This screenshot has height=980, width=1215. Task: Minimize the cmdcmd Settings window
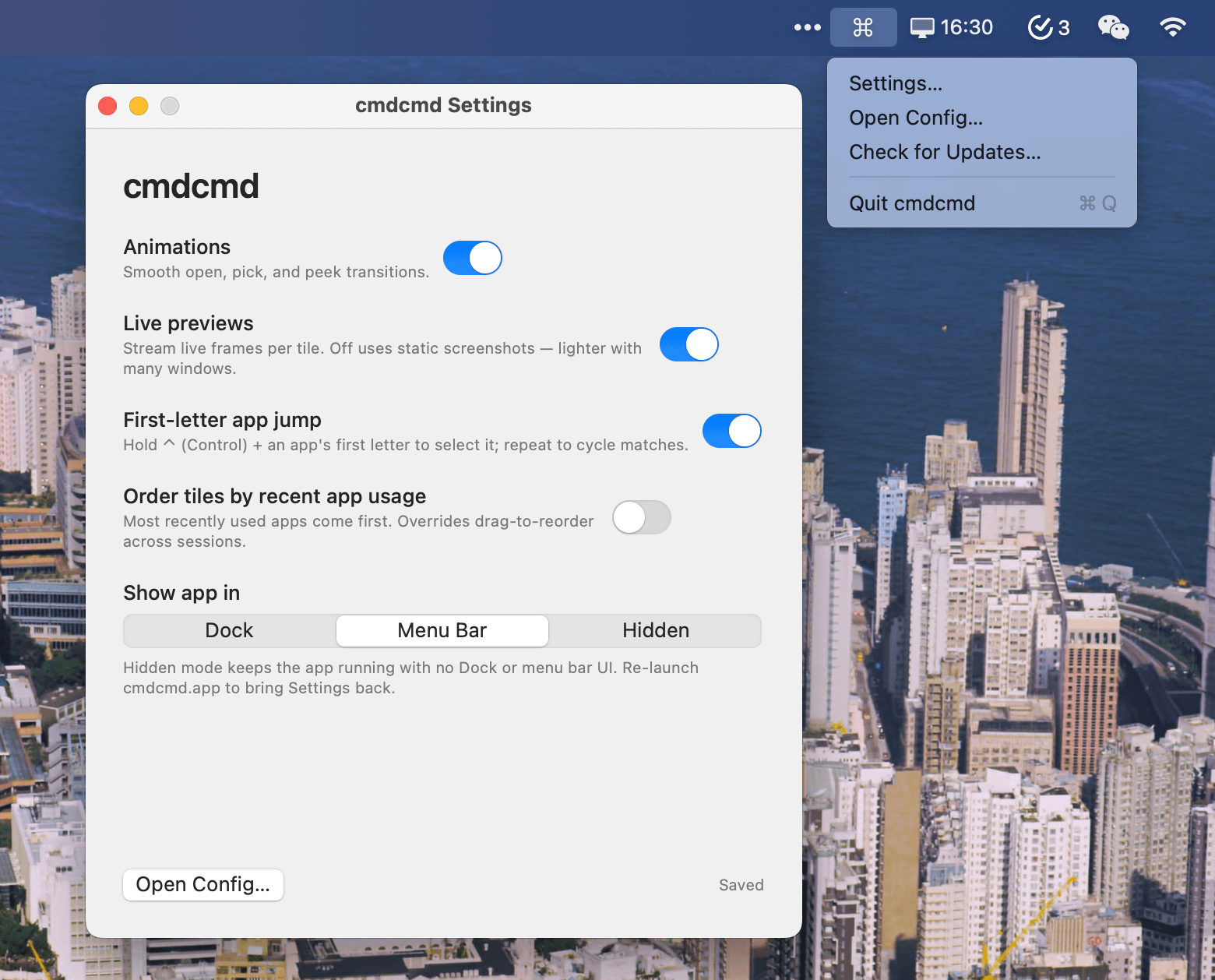coord(139,106)
